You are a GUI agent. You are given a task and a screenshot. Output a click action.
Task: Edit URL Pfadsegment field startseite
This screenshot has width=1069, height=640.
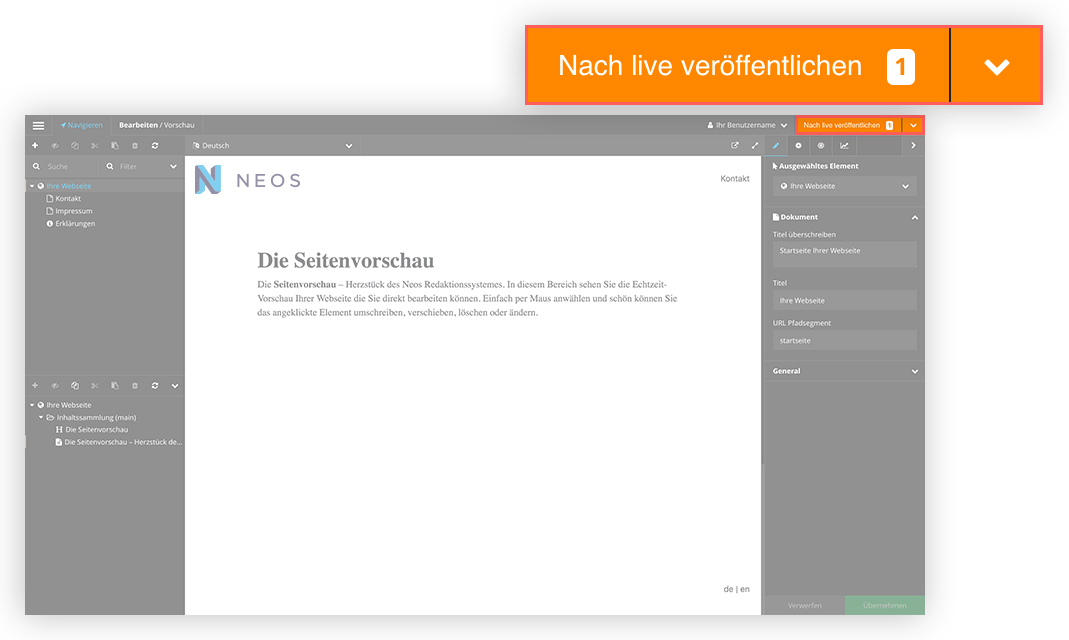[x=845, y=341]
